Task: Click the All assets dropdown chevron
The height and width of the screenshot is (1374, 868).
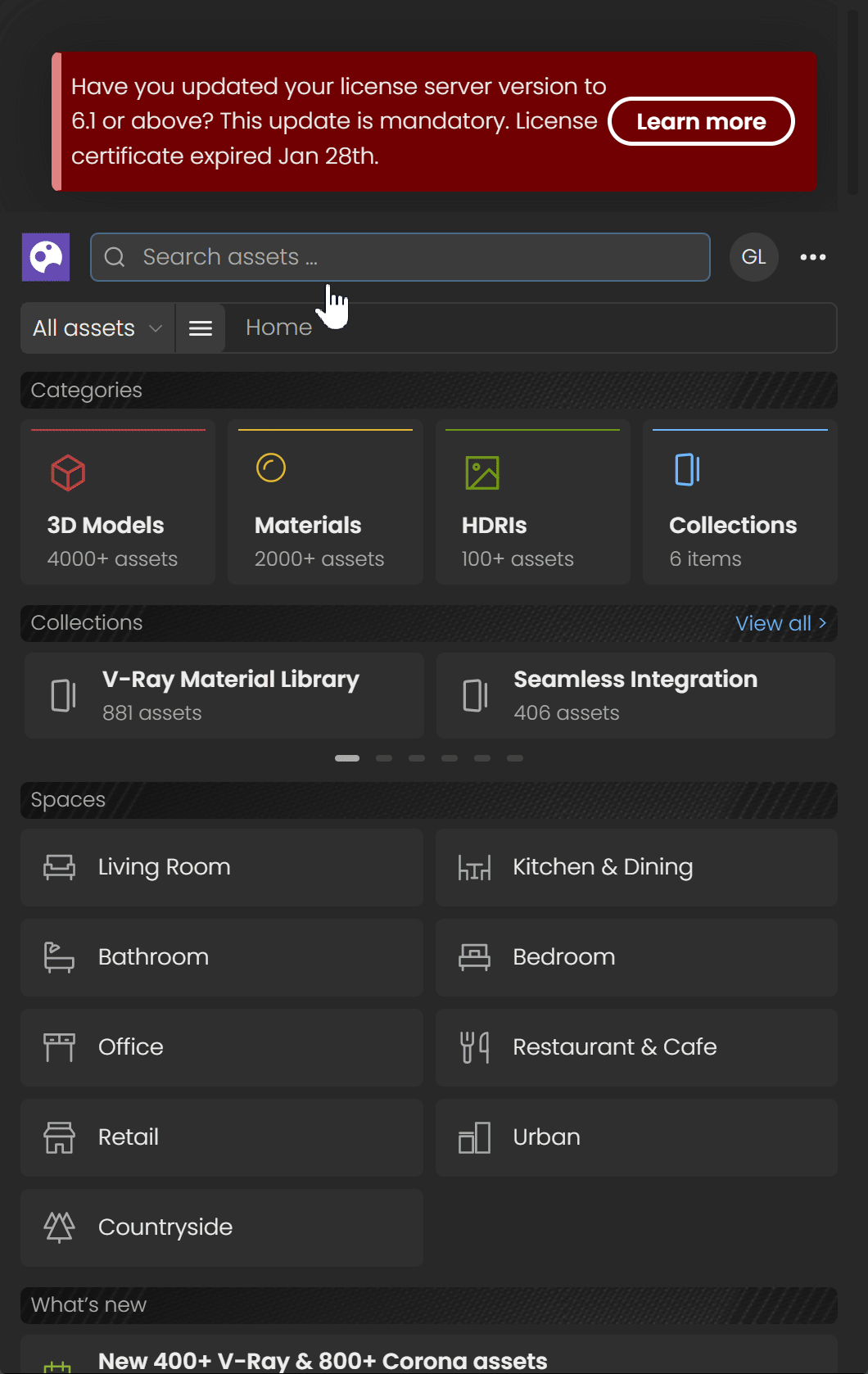Action: 156,328
